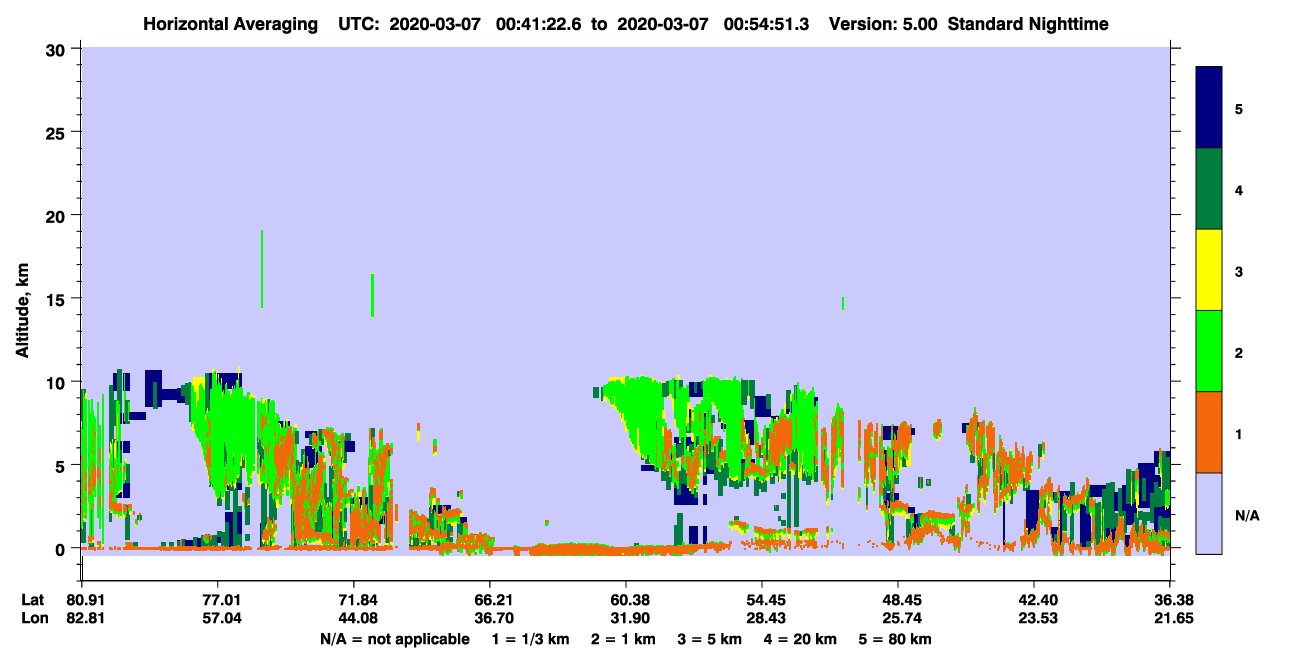
Task: Click 'Standard Nighttime' text in title
Action: 1028,23
